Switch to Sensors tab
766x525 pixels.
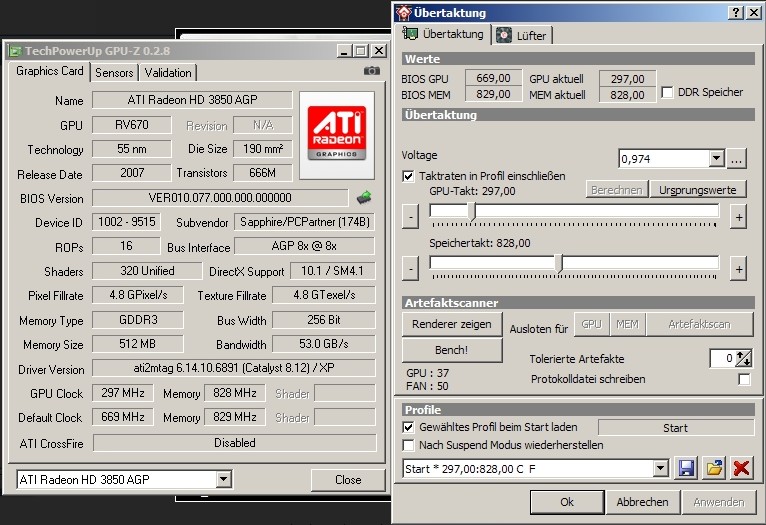(114, 73)
